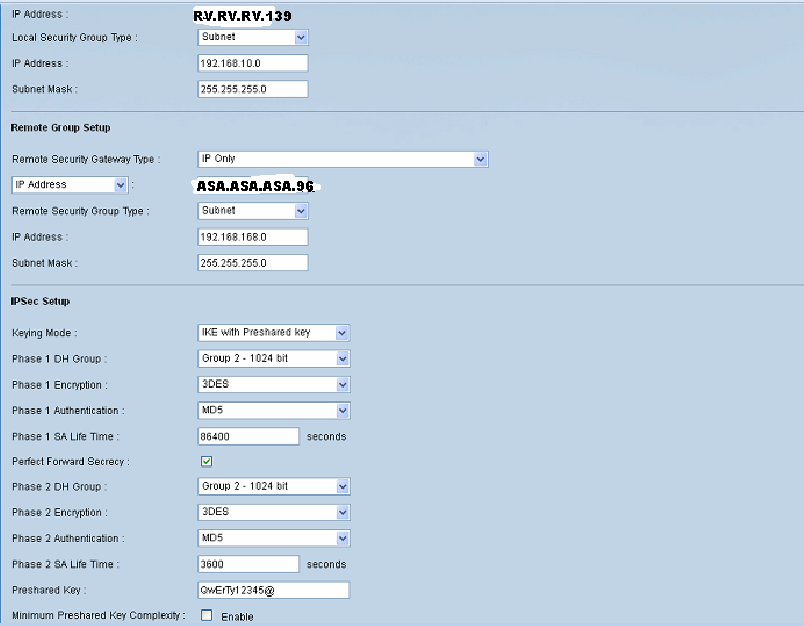Screen dimensions: 804x626
Task: Click the Remote Group Setup heading
Action: click(x=61, y=128)
